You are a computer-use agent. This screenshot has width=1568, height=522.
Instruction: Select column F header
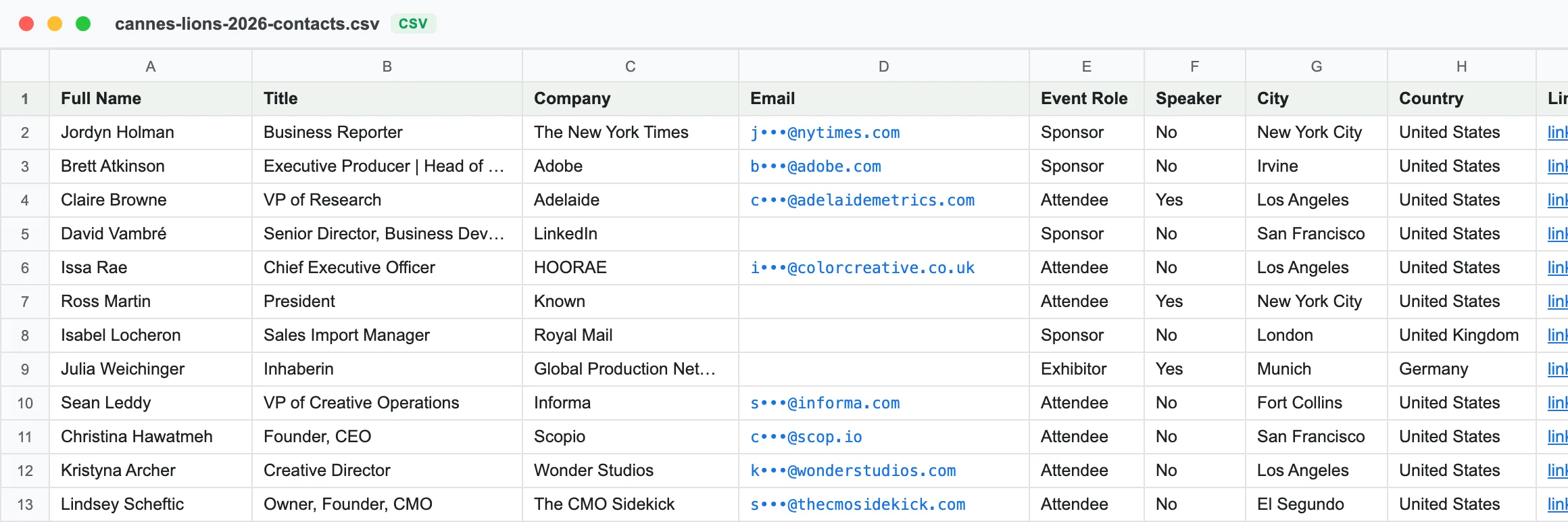[x=1195, y=66]
